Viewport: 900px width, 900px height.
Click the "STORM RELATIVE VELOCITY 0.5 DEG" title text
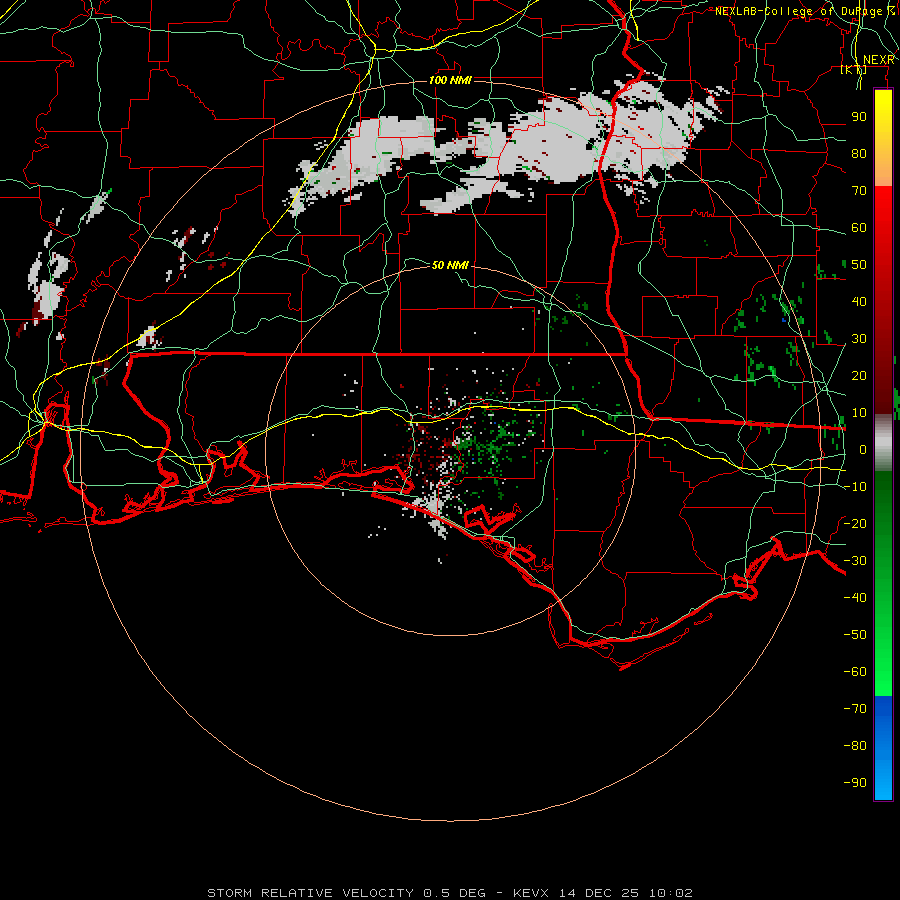346,893
